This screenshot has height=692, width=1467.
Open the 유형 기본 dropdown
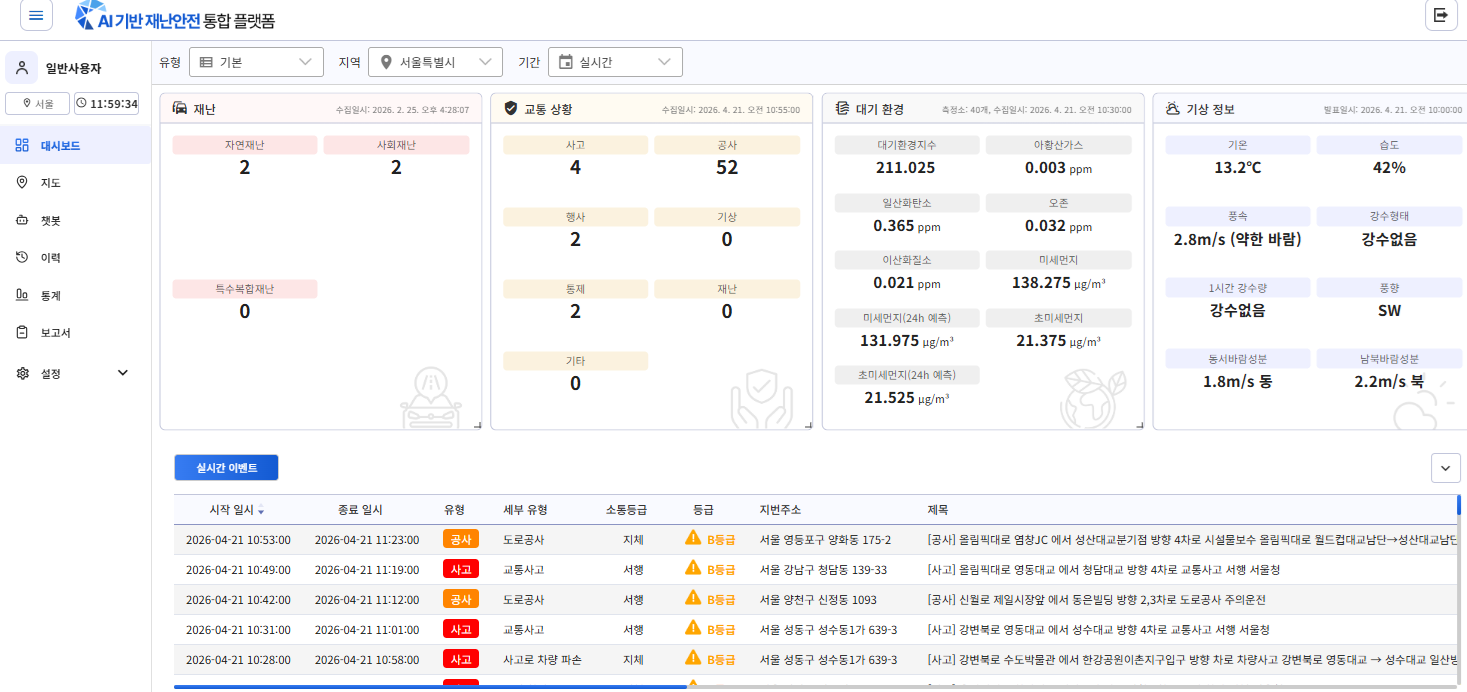(x=256, y=62)
